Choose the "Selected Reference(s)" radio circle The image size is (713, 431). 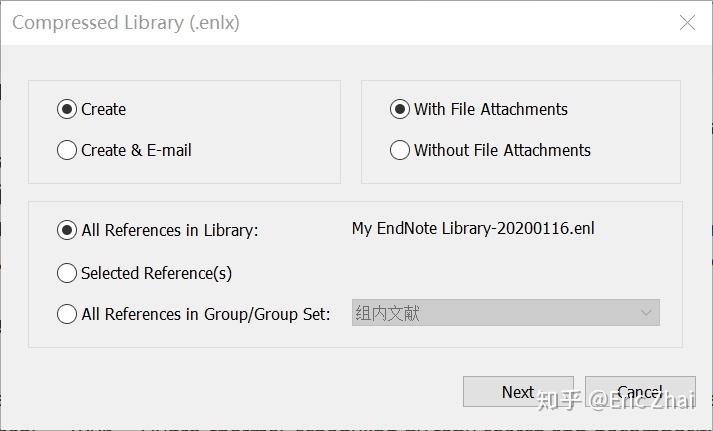[x=67, y=273]
